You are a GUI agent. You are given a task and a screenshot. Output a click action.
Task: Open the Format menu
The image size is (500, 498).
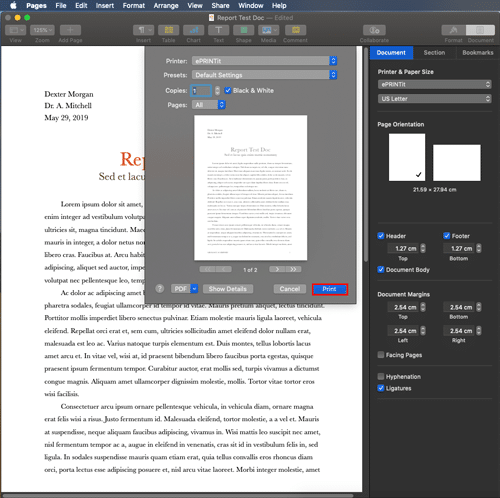pos(134,5)
